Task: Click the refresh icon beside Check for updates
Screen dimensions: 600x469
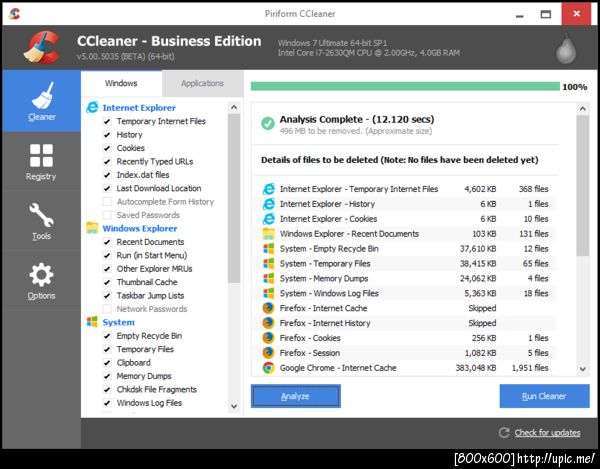Action: click(504, 433)
